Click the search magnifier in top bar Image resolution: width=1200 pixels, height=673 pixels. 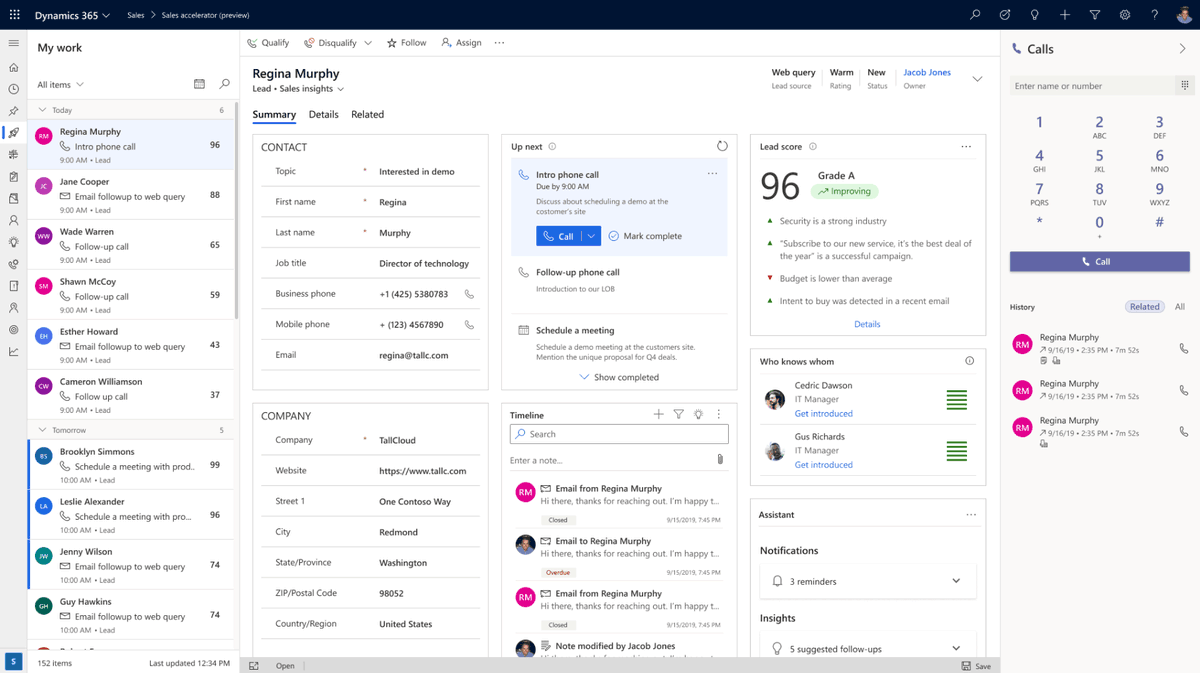coord(975,15)
